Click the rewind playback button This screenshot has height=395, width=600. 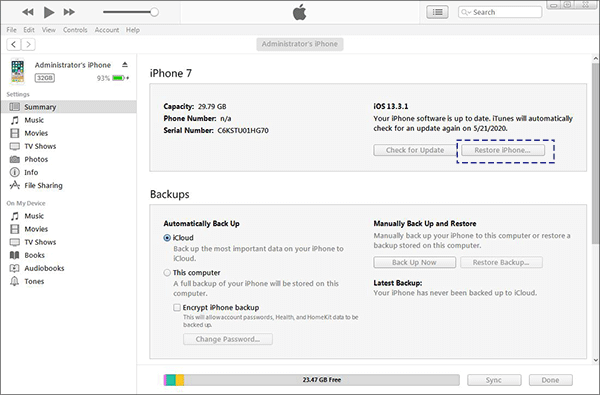coord(28,12)
